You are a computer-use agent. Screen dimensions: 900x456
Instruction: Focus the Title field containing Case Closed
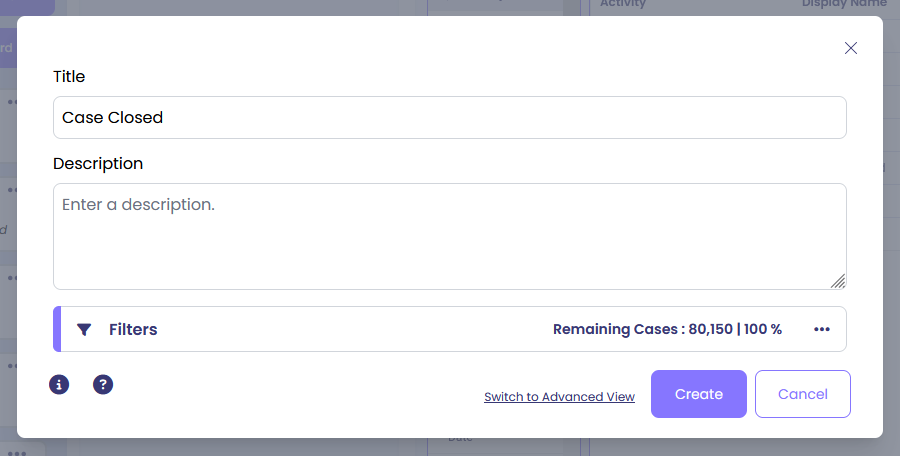[449, 117]
